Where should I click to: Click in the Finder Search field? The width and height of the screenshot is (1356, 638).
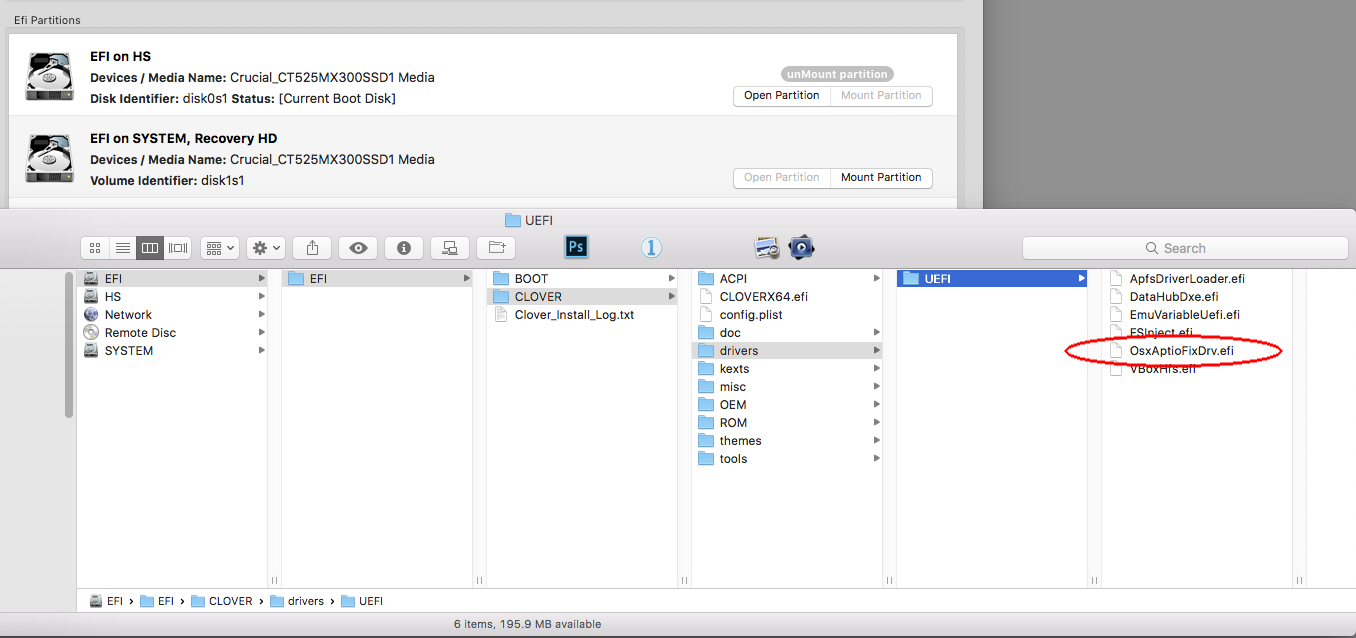1185,248
